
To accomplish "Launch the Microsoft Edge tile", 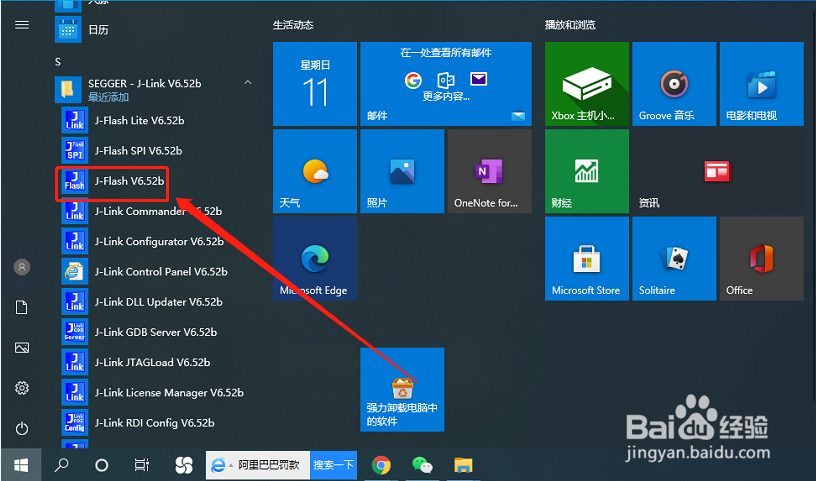I will tap(315, 259).
